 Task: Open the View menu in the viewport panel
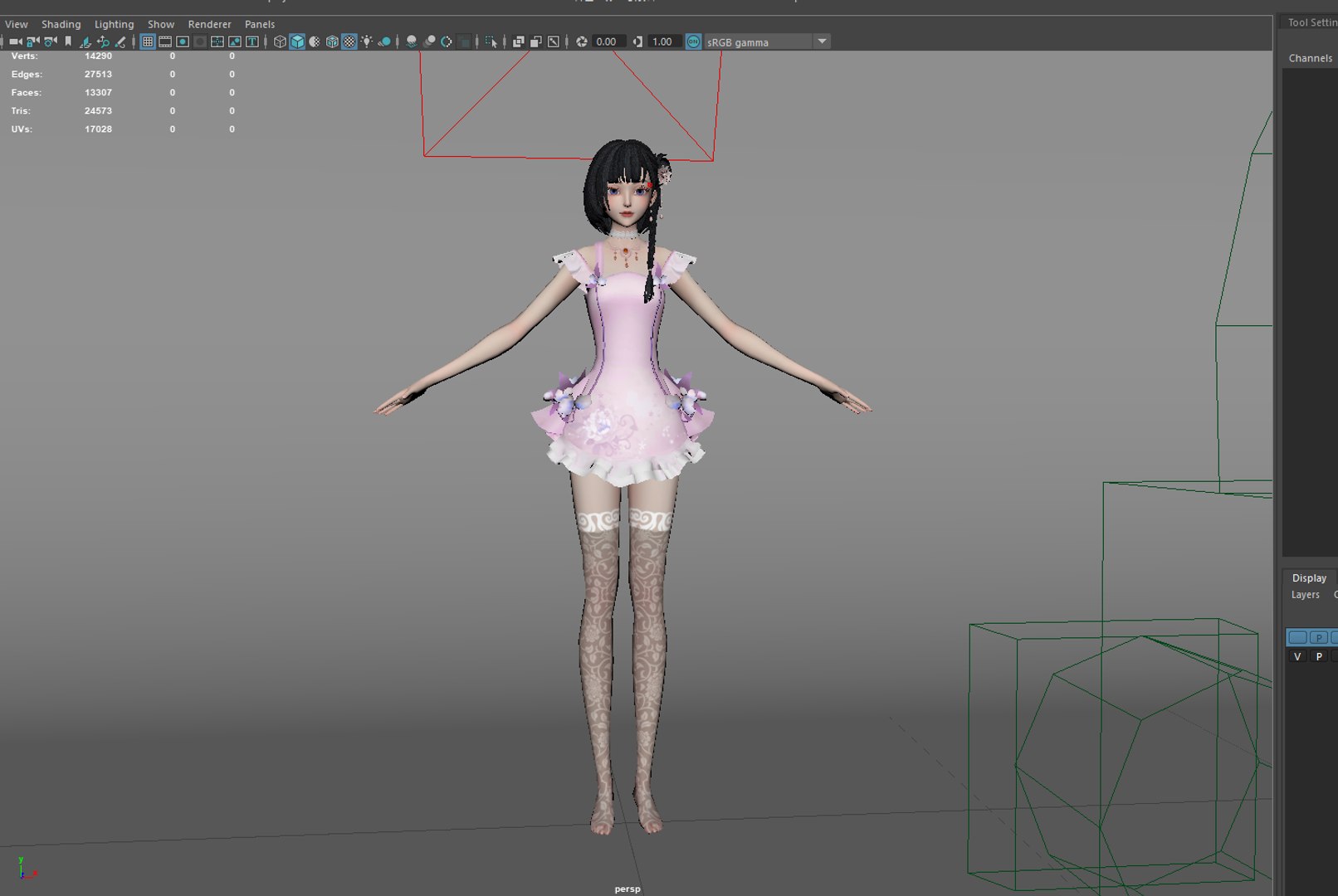coord(17,24)
